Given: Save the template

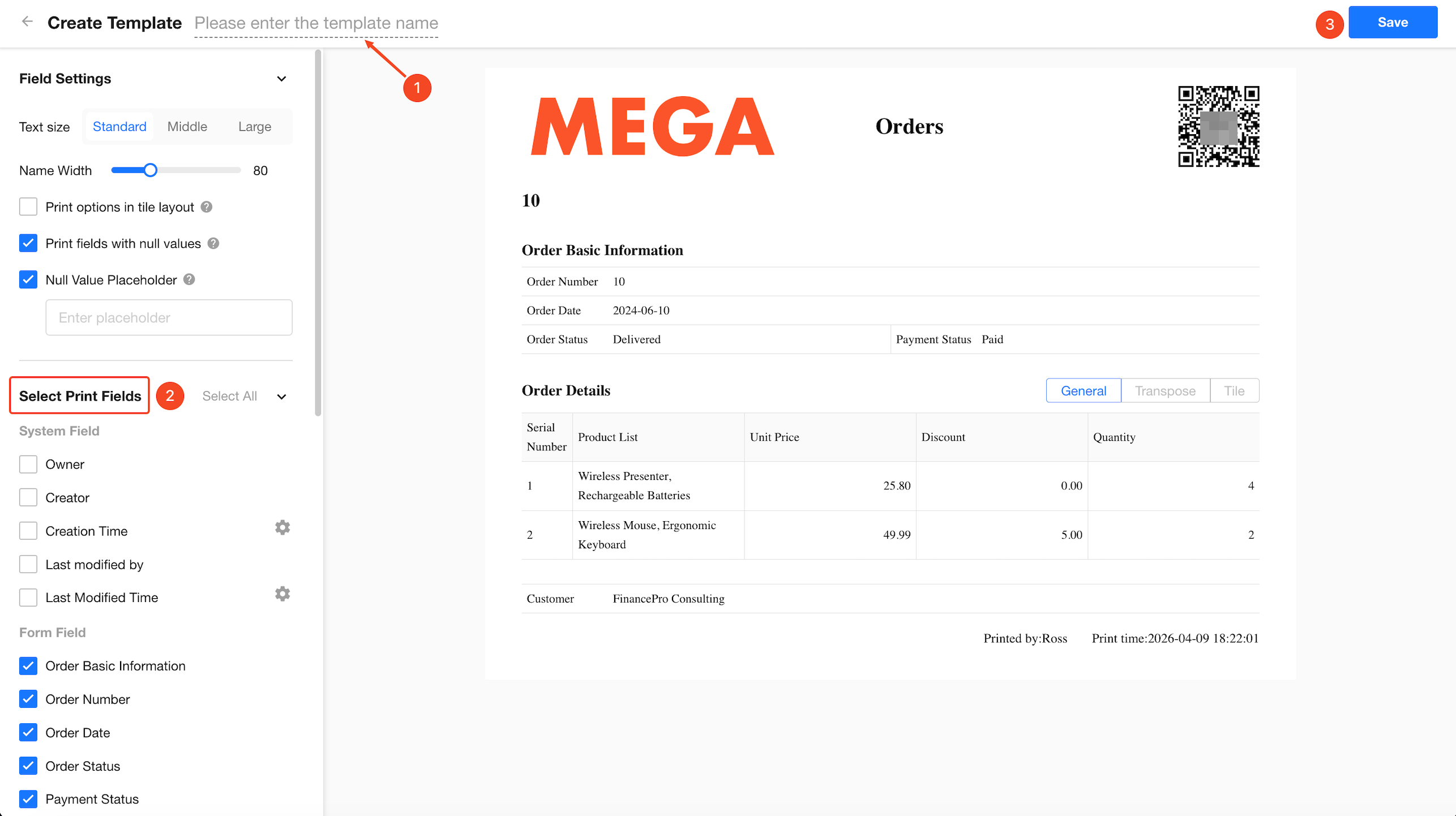Looking at the screenshot, I should click(1392, 23).
